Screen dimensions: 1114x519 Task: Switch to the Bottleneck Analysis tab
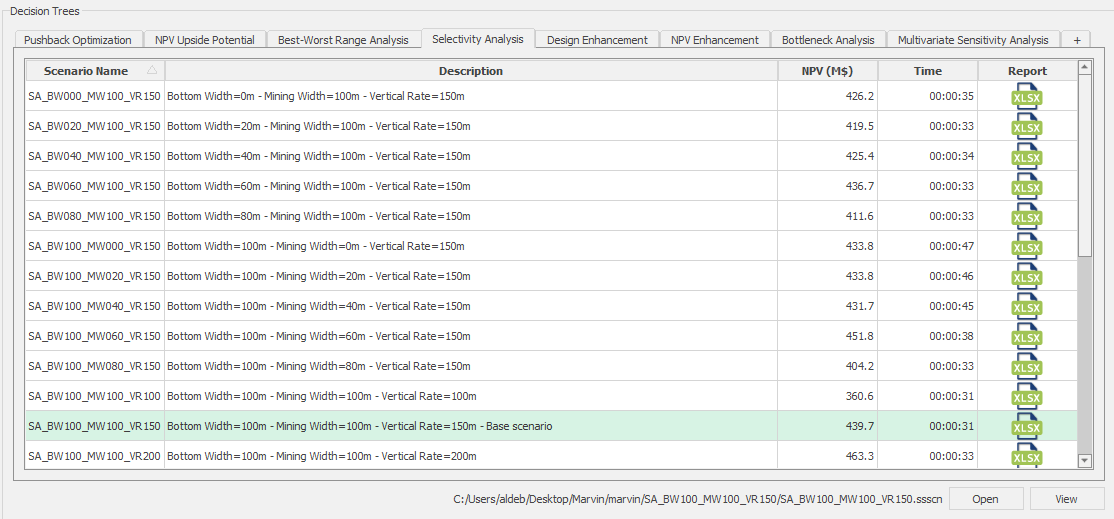click(x=828, y=40)
